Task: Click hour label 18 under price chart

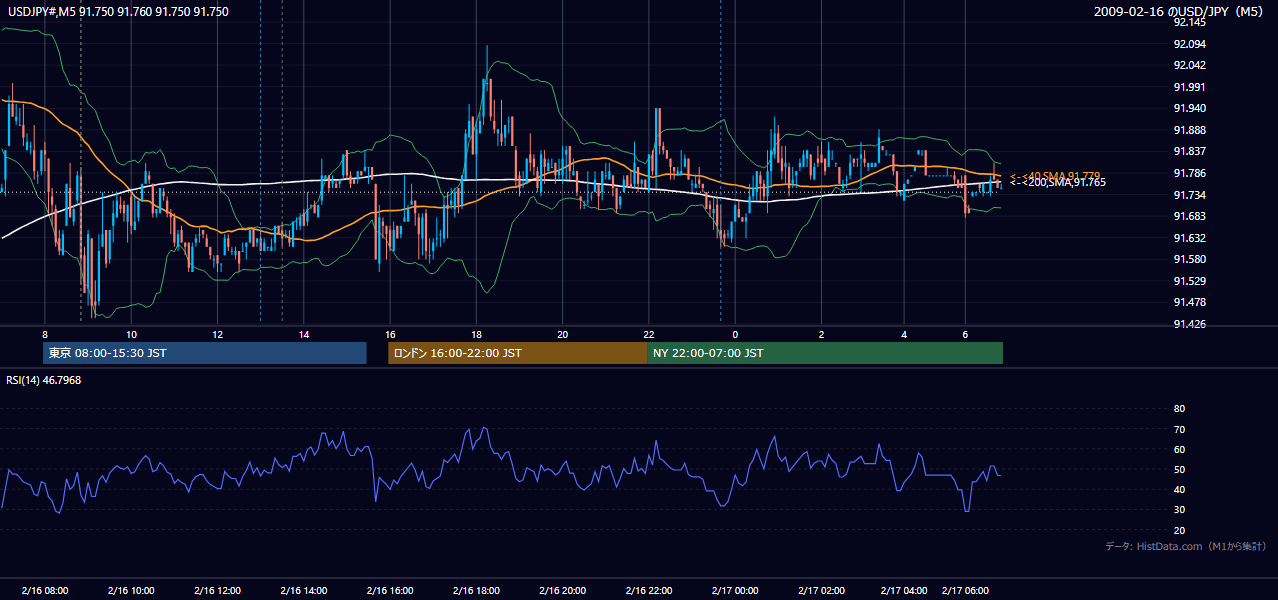Action: click(x=476, y=334)
